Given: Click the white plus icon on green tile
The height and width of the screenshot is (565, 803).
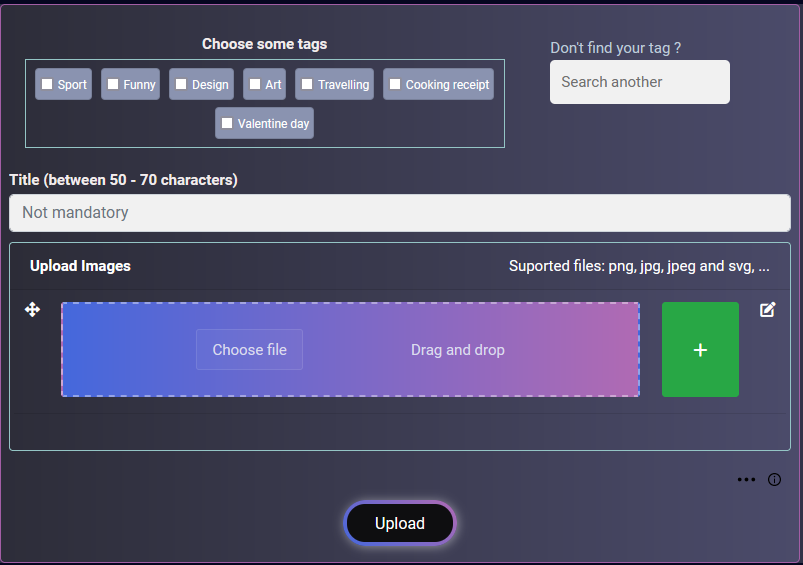Looking at the screenshot, I should click(700, 350).
